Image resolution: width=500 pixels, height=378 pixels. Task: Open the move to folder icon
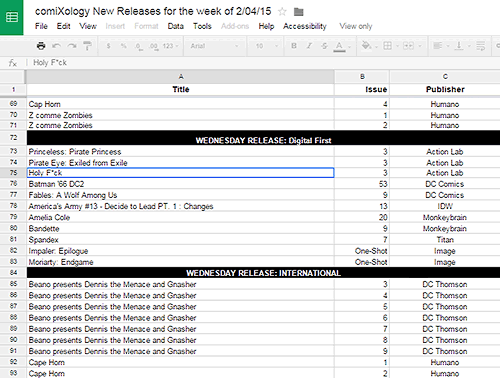click(x=298, y=12)
